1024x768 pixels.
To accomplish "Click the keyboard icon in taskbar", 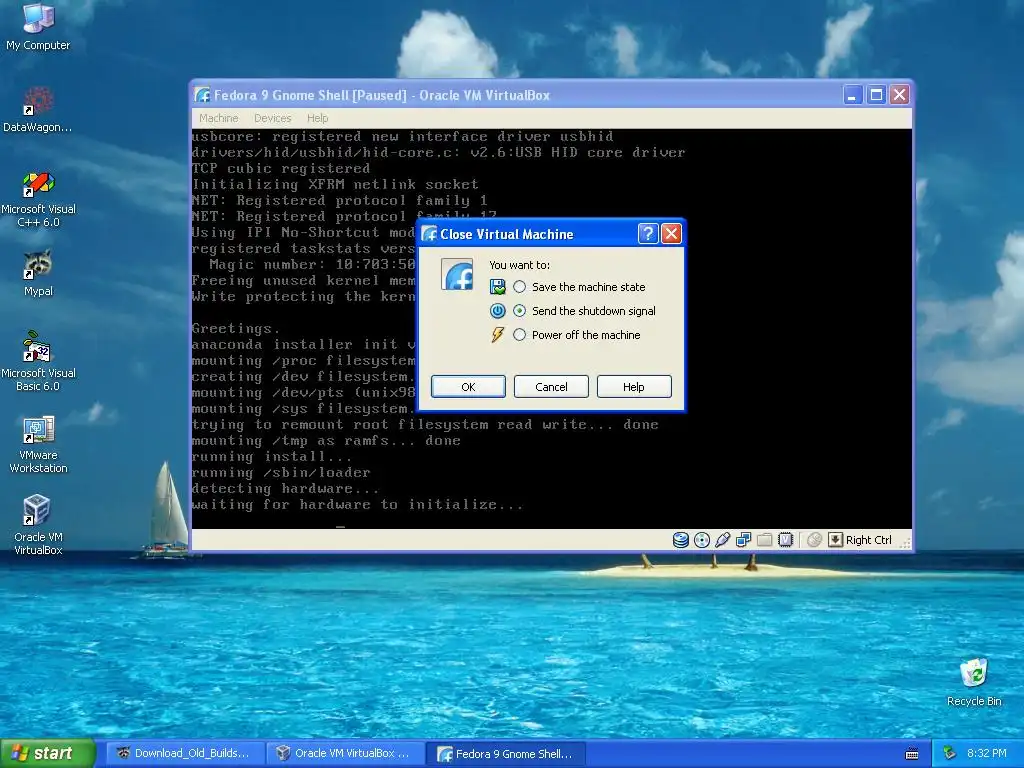I will [x=912, y=754].
